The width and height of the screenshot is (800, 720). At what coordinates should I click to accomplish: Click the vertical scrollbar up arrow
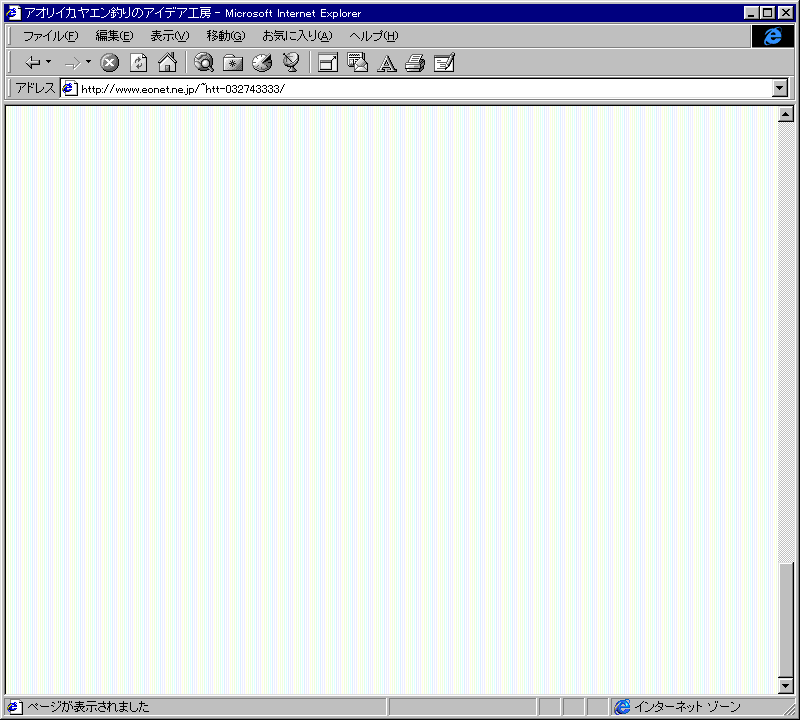786,114
